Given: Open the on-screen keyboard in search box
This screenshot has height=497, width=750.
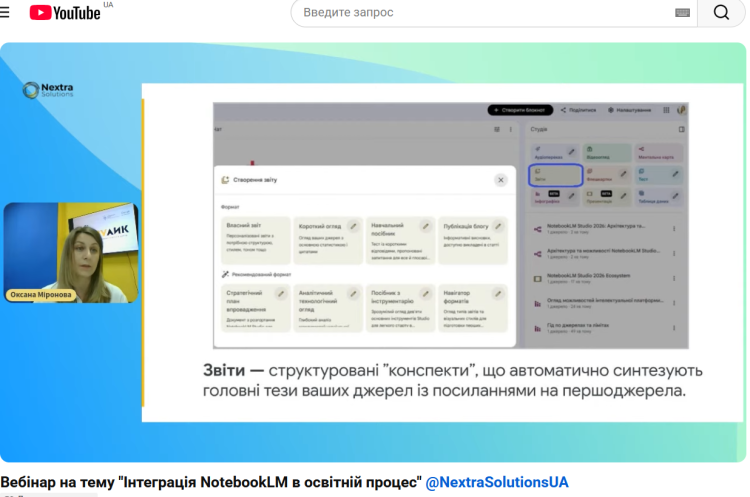Looking at the screenshot, I should point(682,13).
